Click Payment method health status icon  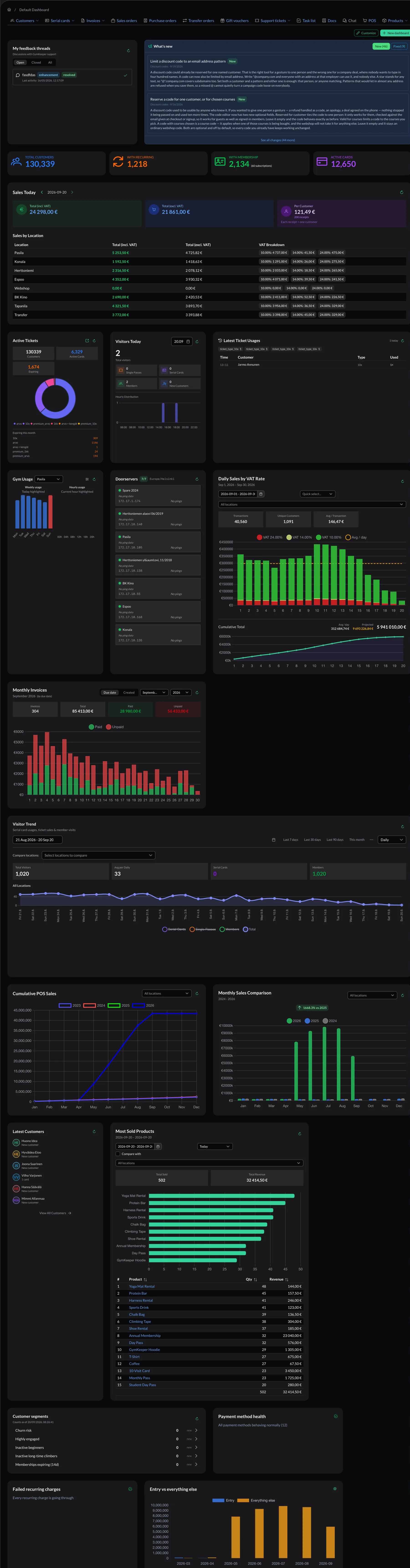(x=336, y=1416)
